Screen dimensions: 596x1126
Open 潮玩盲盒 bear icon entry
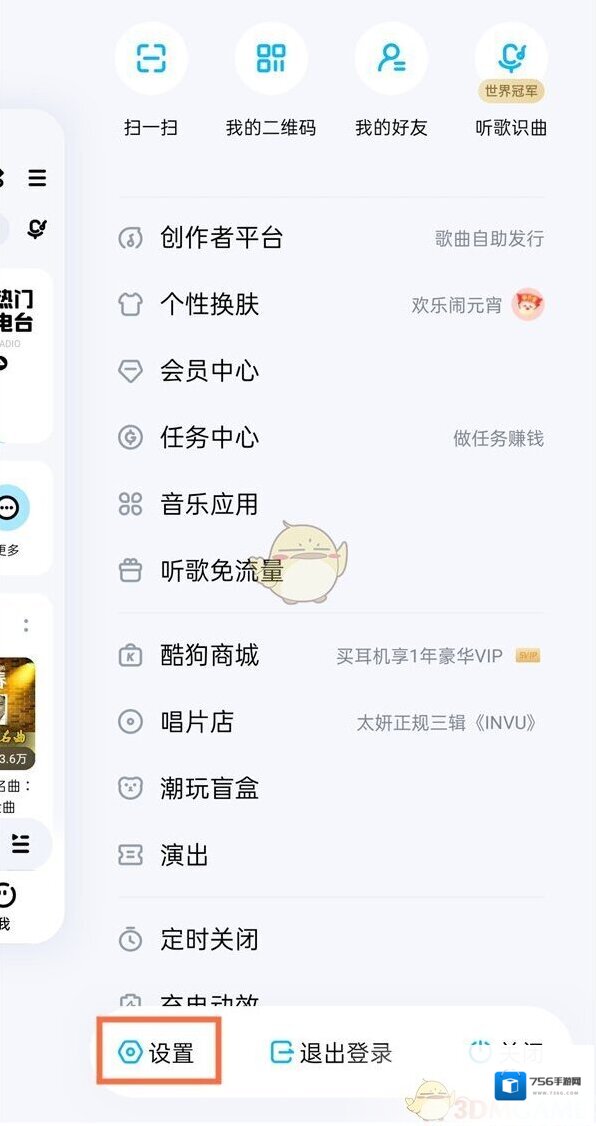(331, 788)
